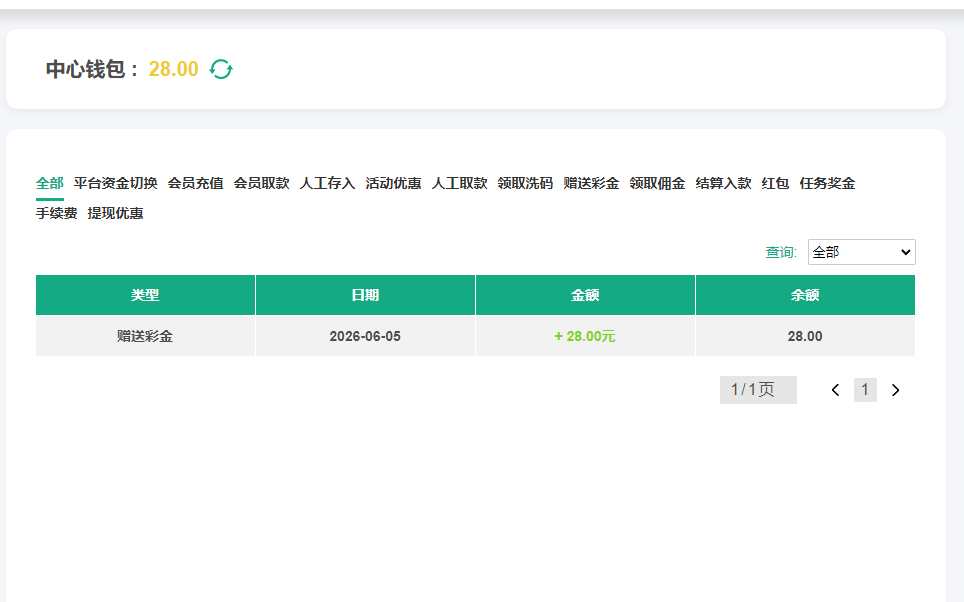This screenshot has width=964, height=602.
Task: Click the + 28.00元 amount cell
Action: click(585, 336)
